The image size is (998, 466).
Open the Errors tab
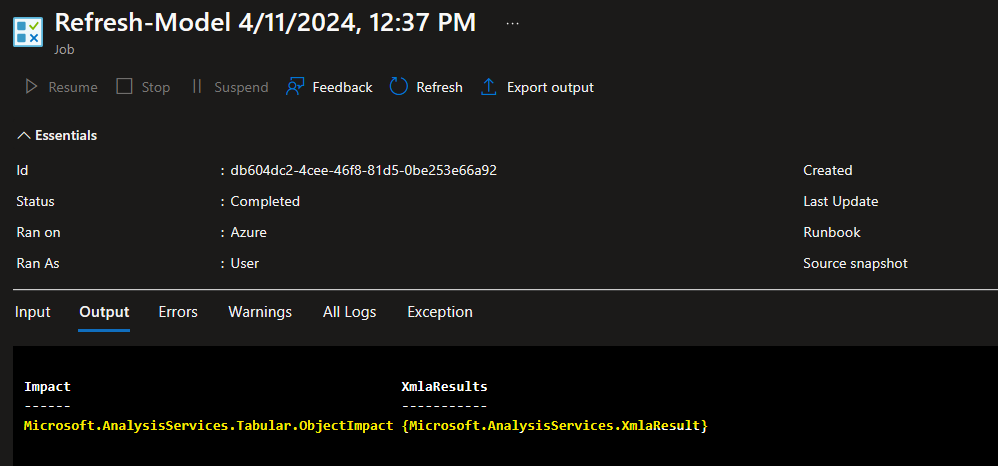[178, 312]
